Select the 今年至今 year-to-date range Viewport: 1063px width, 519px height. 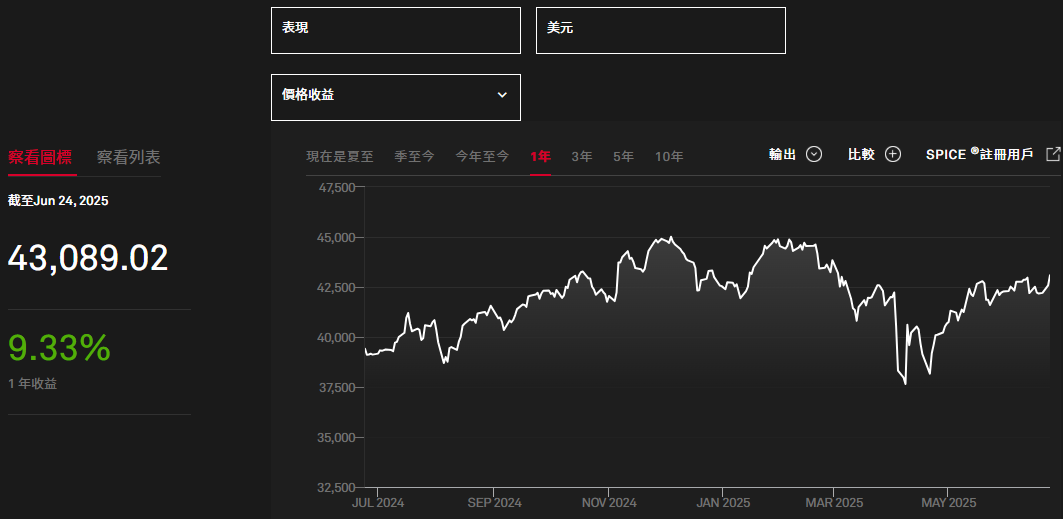click(482, 157)
